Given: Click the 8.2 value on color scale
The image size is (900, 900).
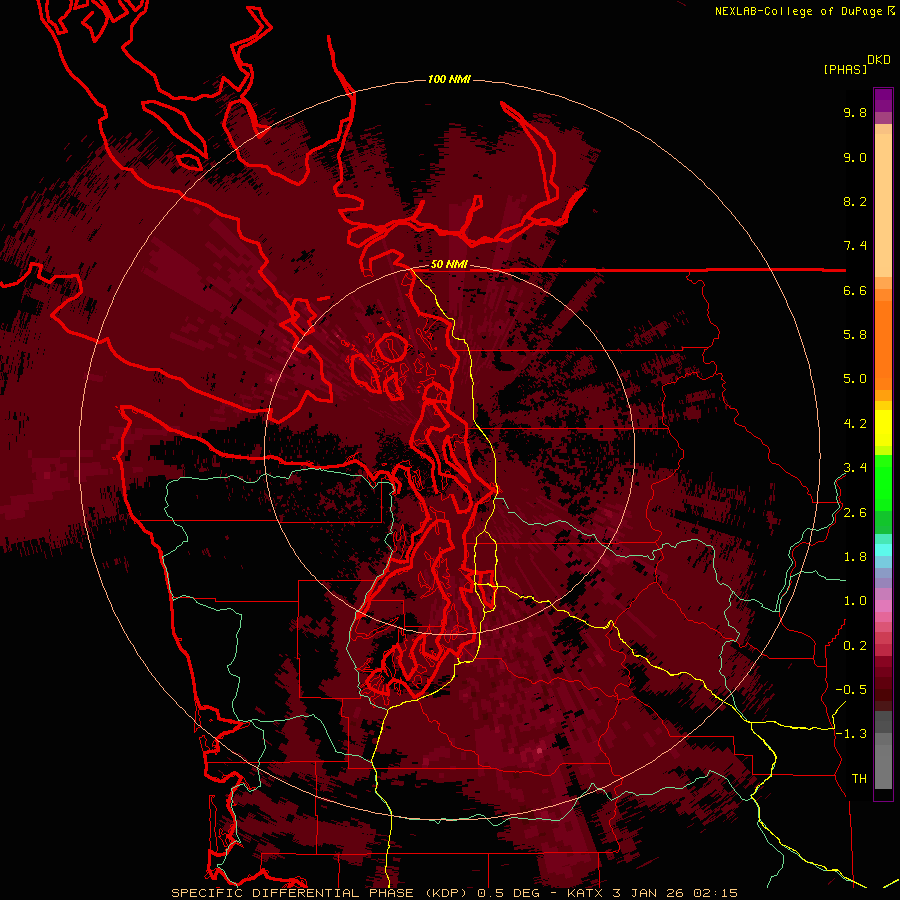Looking at the screenshot, I should pos(855,201).
